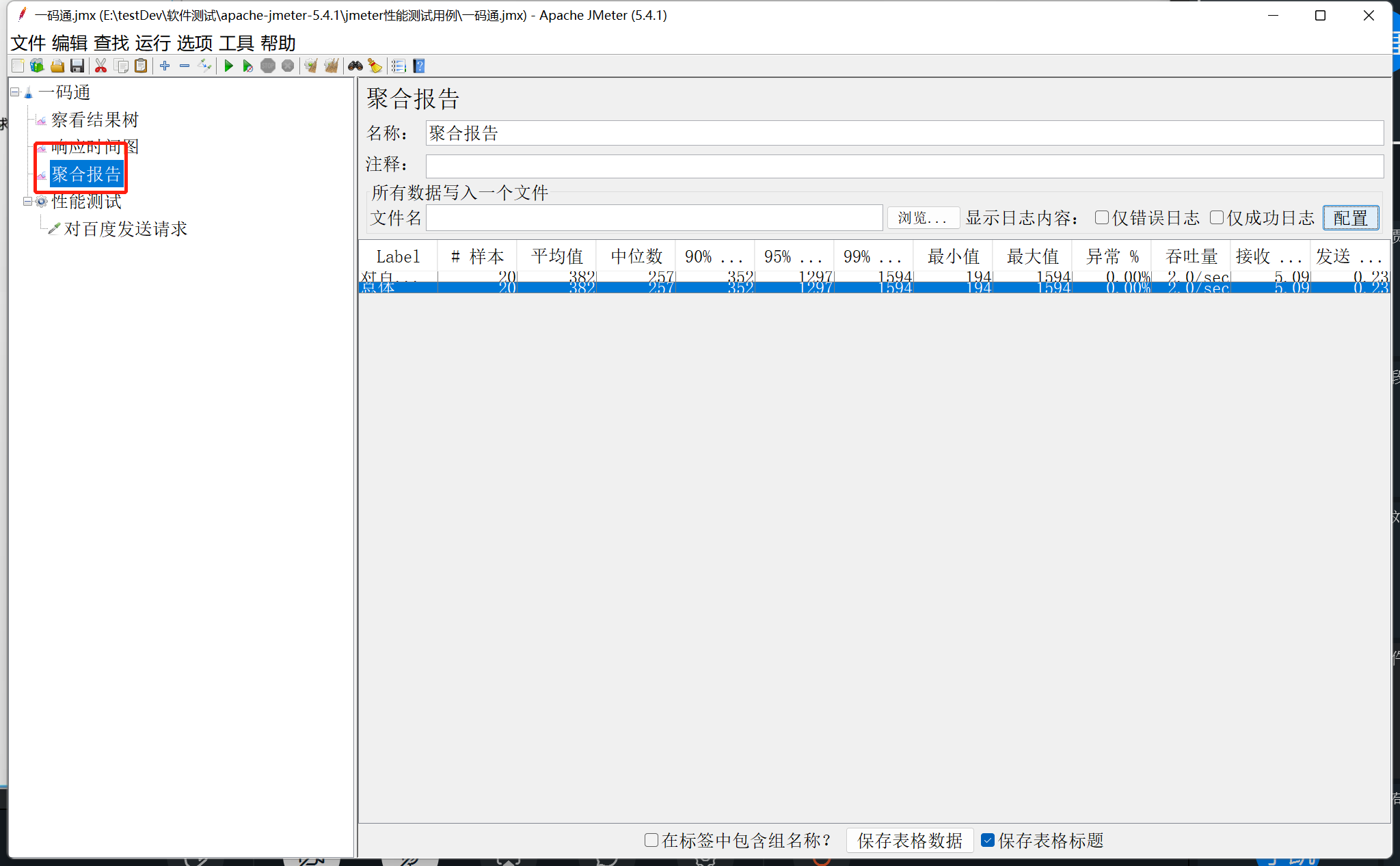Click the 配置 button
The height and width of the screenshot is (866, 1400).
[1350, 217]
